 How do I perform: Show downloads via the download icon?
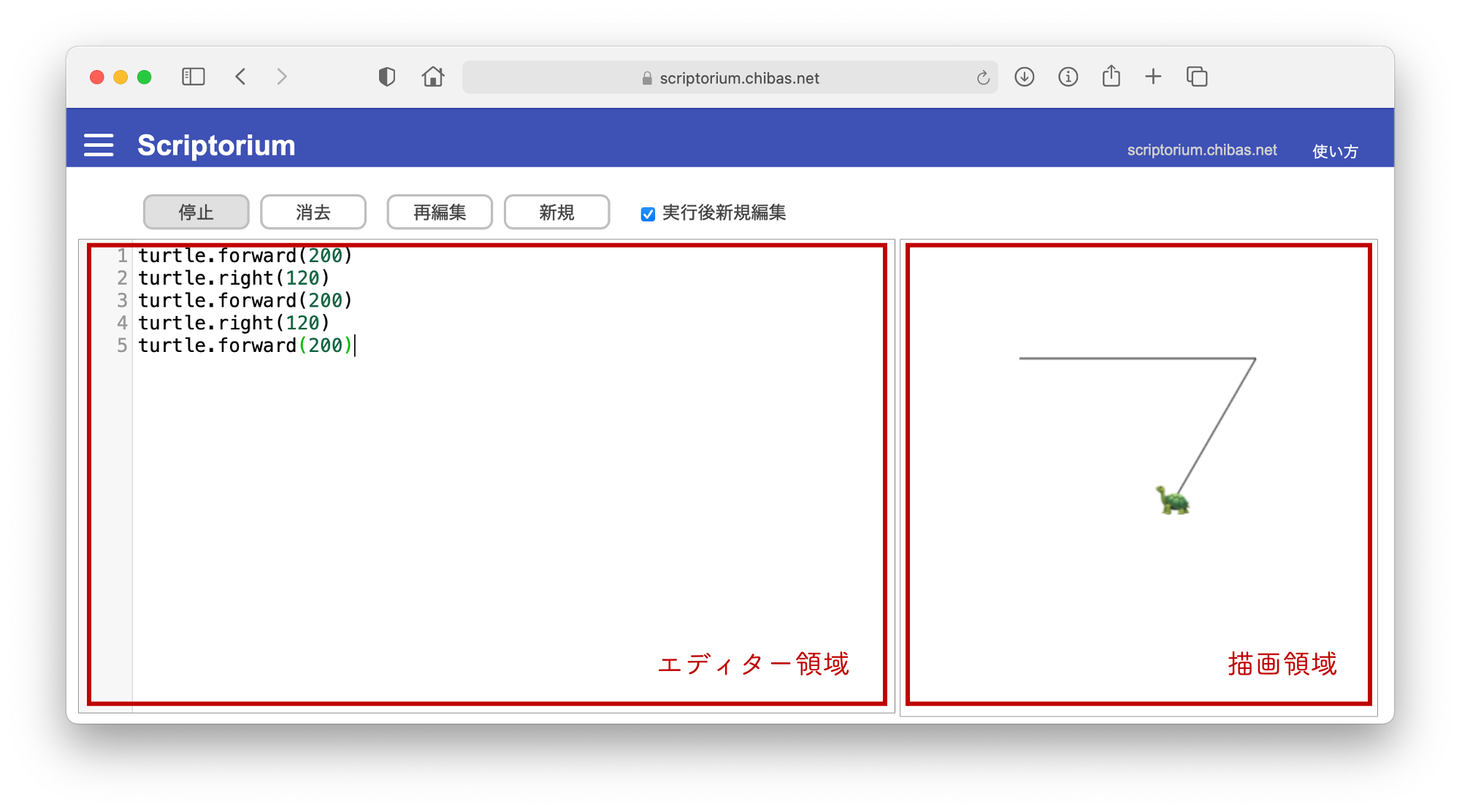click(1025, 77)
